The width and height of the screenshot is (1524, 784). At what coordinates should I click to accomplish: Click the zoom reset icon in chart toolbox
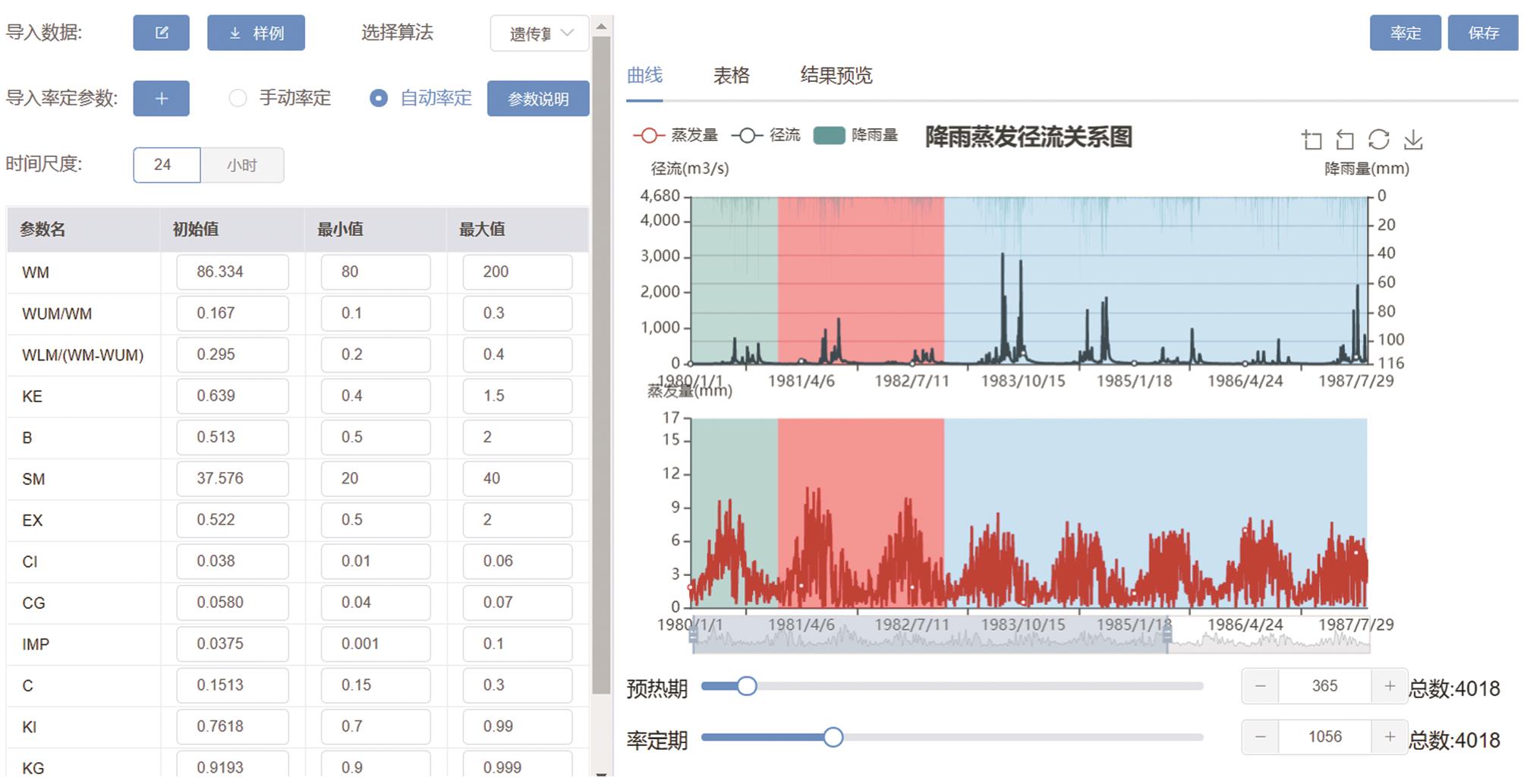pos(1345,140)
